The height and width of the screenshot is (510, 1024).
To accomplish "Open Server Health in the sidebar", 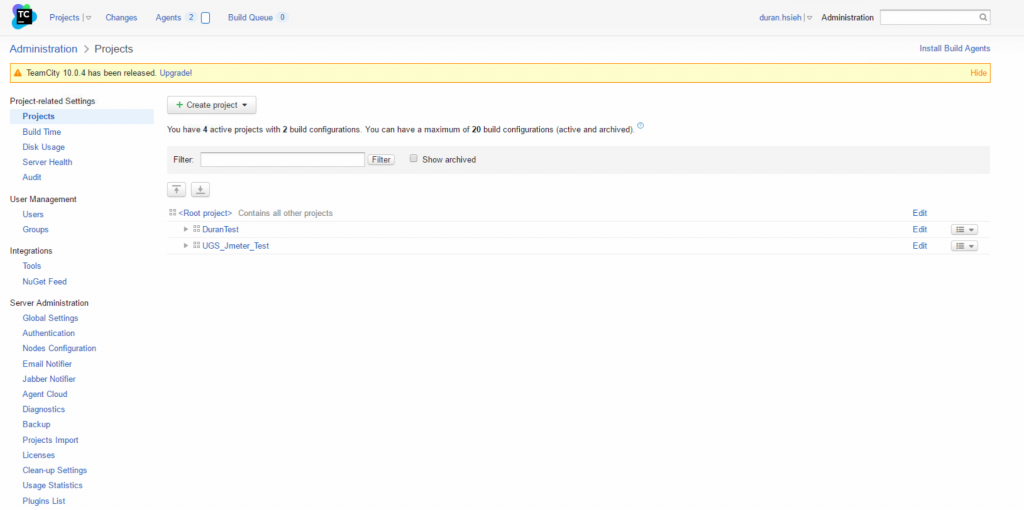I will pos(47,162).
